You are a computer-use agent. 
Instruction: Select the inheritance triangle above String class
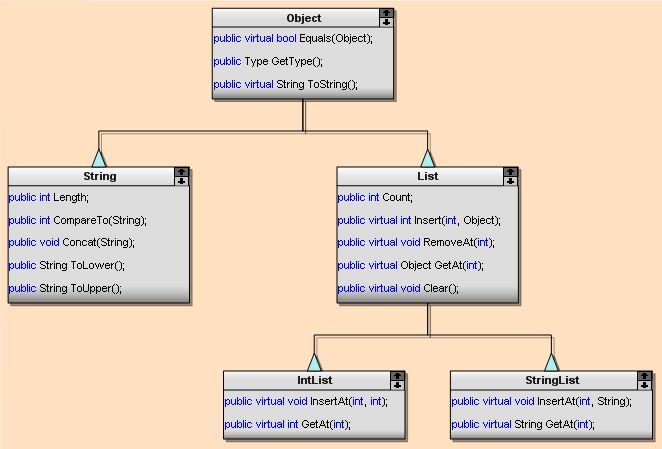tap(99, 158)
